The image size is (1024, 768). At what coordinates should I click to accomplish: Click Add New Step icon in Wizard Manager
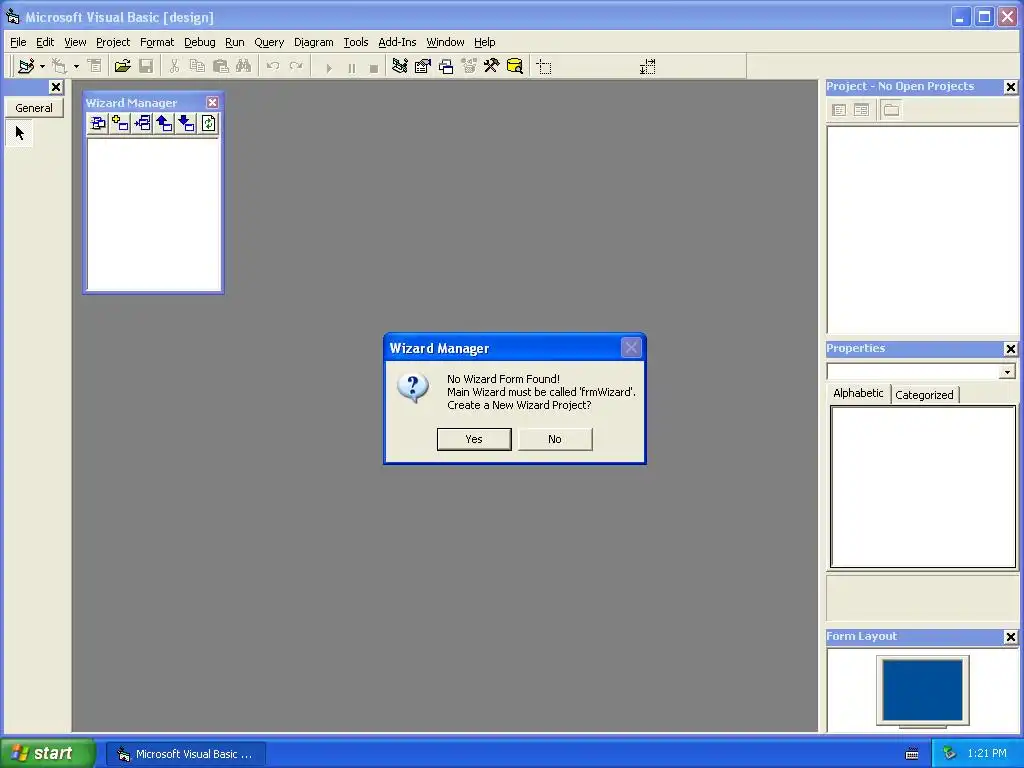click(x=120, y=123)
